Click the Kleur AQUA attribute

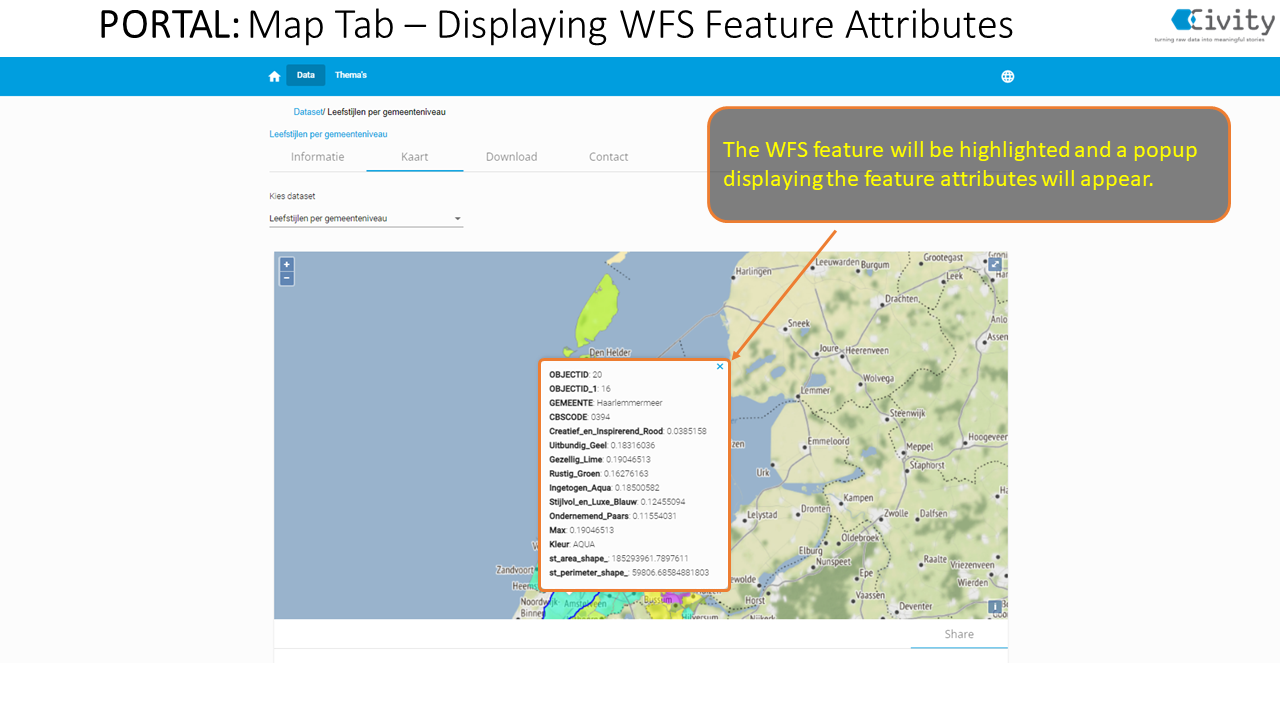pos(572,544)
